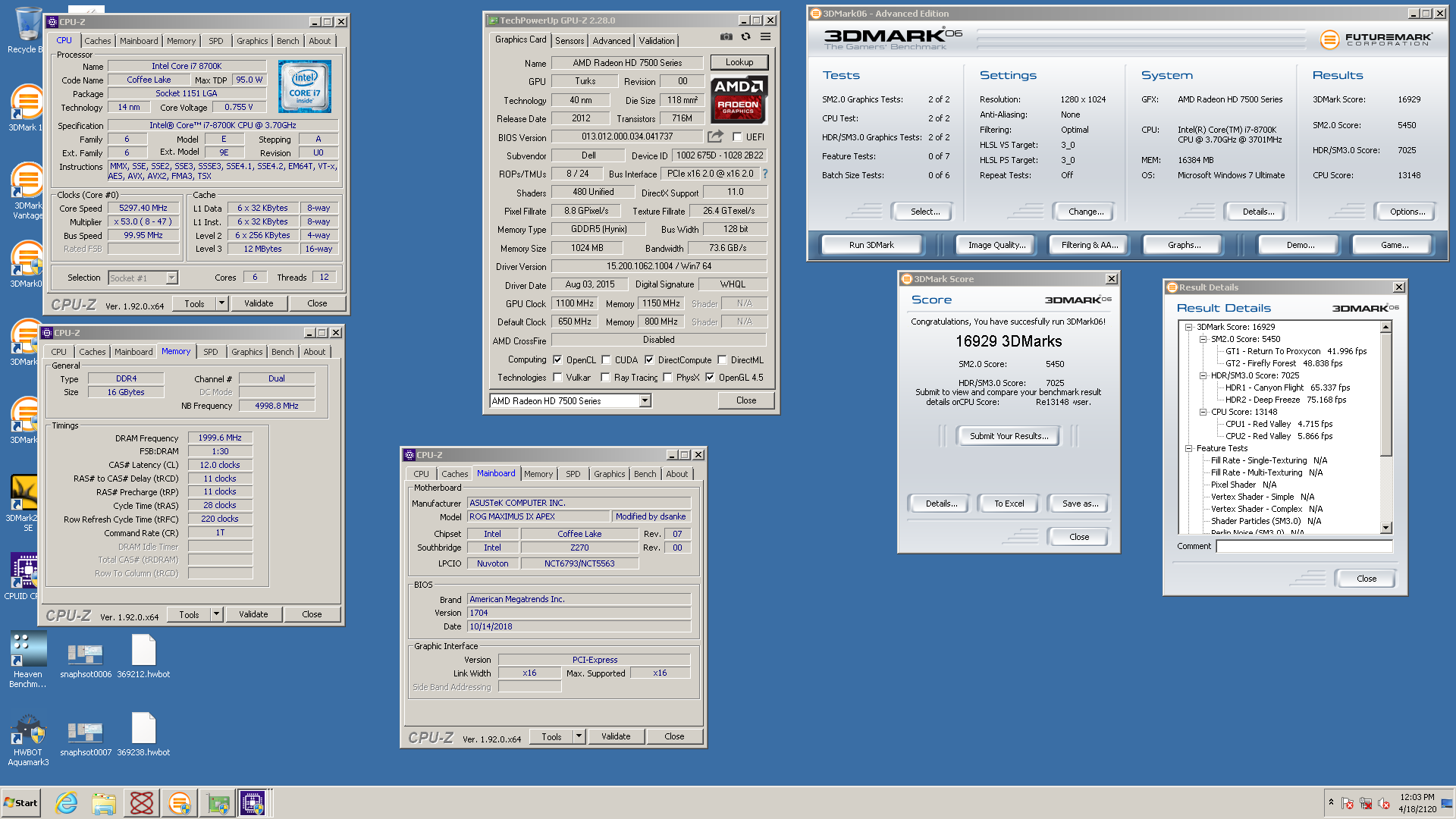1456x819 pixels.
Task: Switch to the Sensors tab in GPU-Z
Action: (570, 41)
